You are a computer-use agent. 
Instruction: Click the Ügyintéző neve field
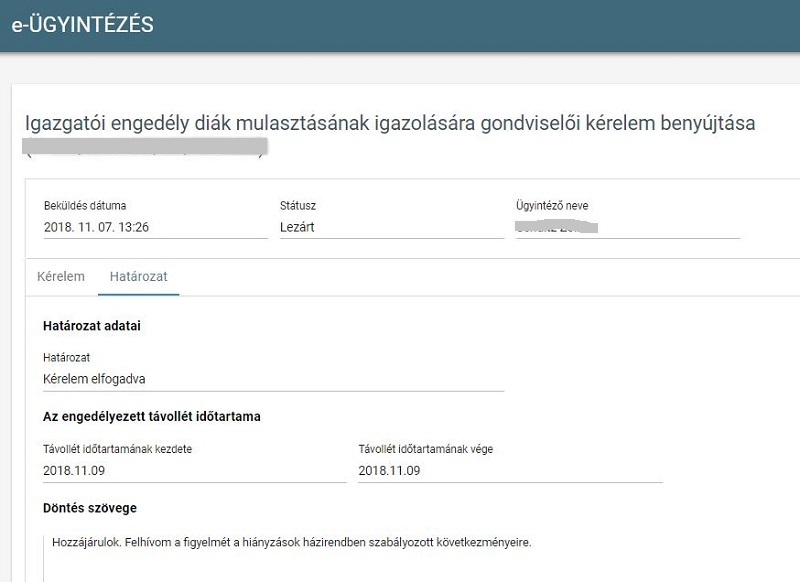628,227
